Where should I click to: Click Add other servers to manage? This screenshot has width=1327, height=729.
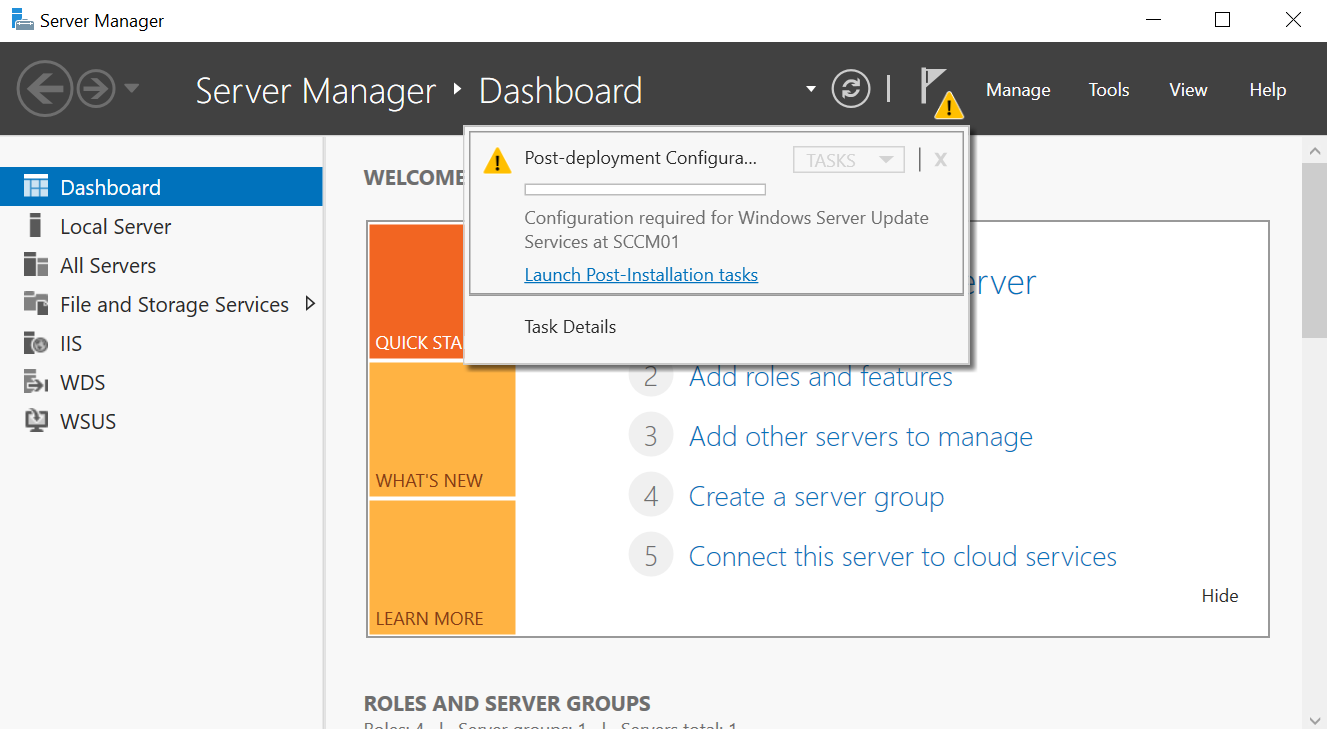[861, 437]
